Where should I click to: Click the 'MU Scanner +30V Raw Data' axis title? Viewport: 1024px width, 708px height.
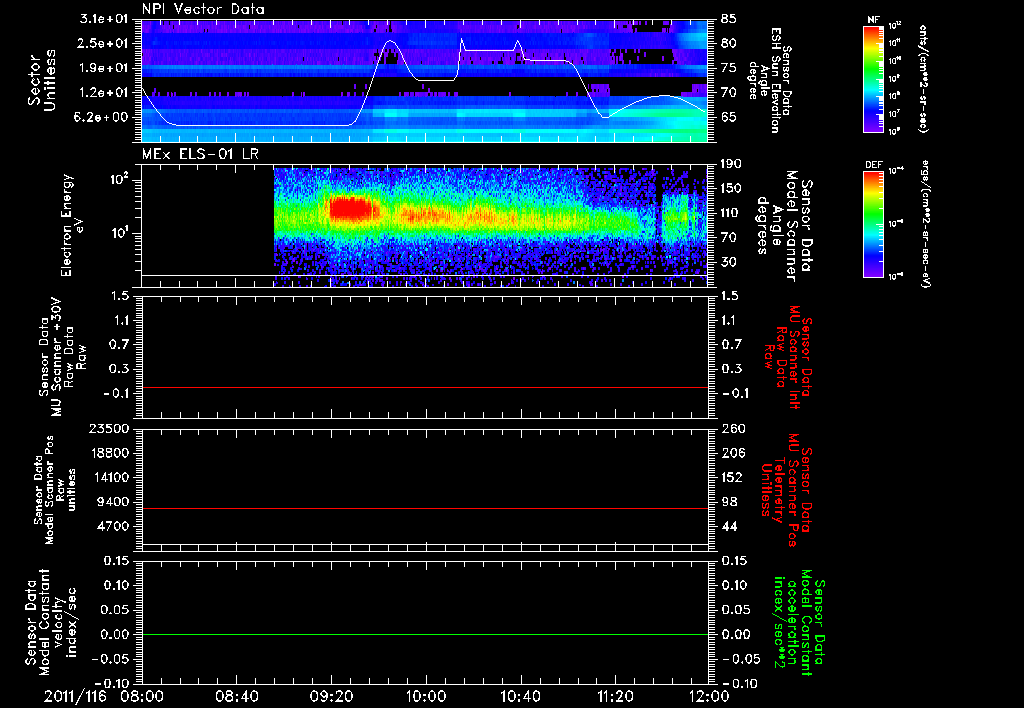tap(62, 357)
